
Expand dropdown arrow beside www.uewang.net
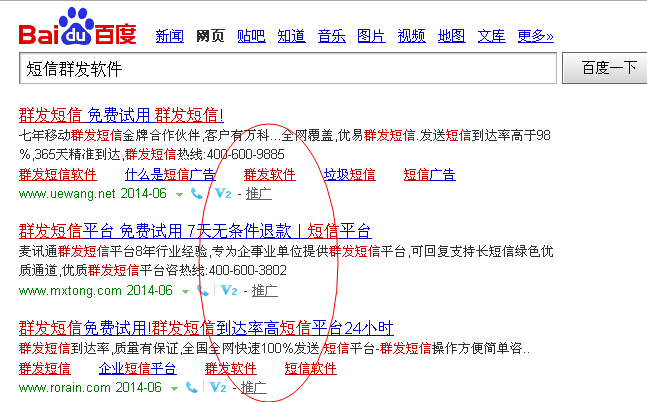[x=179, y=194]
